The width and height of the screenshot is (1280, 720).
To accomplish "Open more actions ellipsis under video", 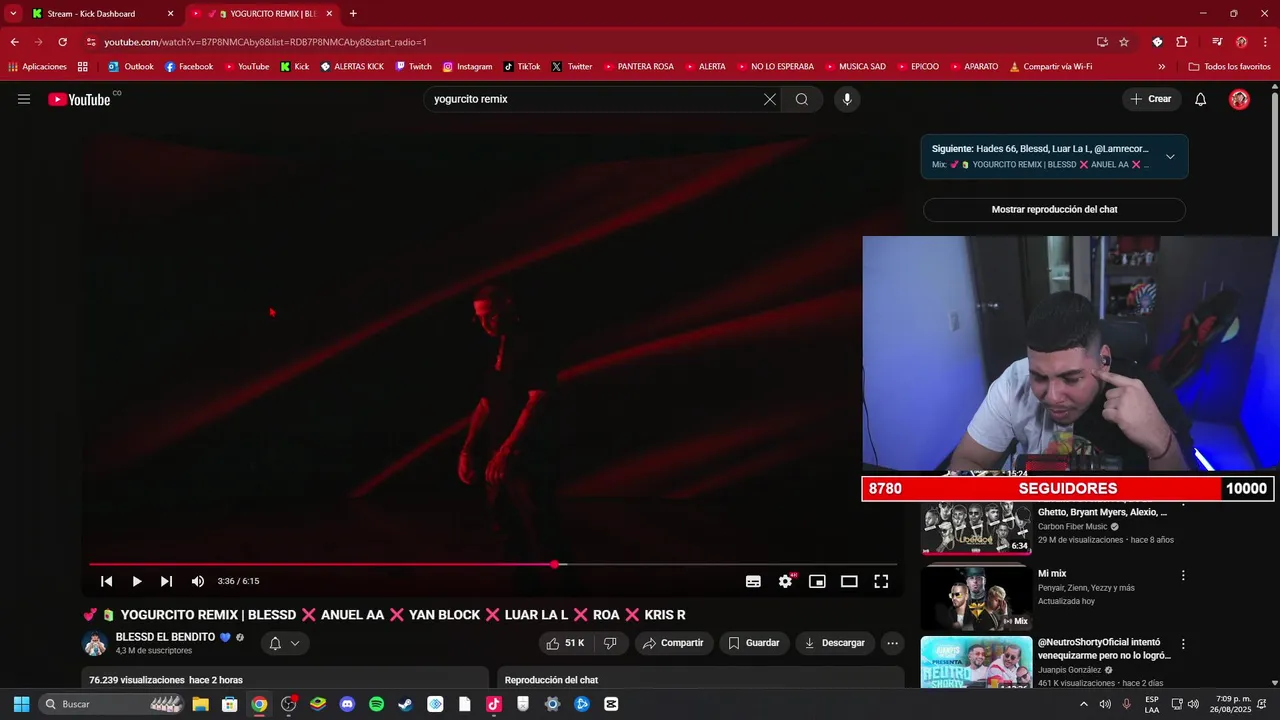I will [x=893, y=643].
